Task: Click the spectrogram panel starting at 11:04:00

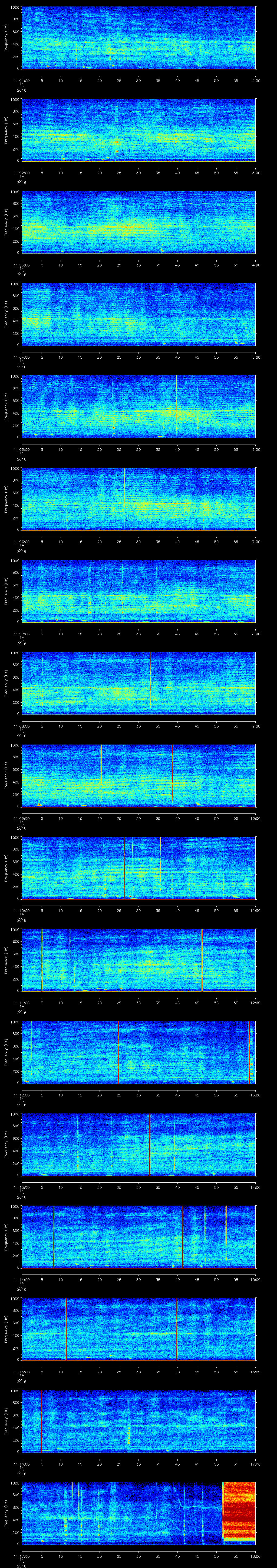Action: pos(139,315)
